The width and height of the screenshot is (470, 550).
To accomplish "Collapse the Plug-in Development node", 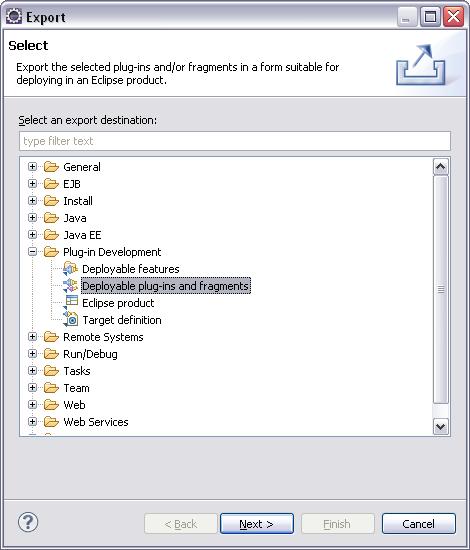I will click(32, 252).
